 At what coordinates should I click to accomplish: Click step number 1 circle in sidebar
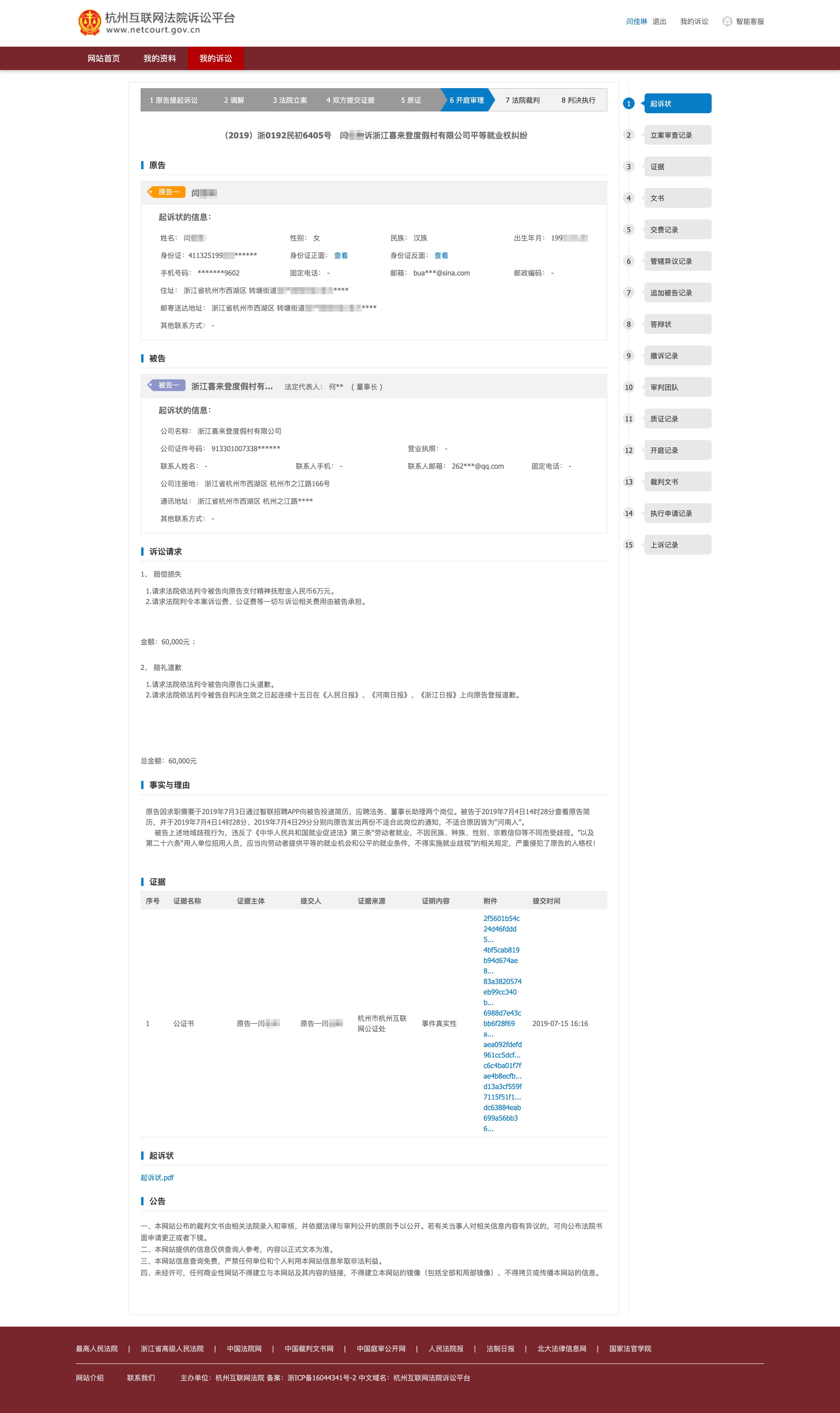pos(628,104)
